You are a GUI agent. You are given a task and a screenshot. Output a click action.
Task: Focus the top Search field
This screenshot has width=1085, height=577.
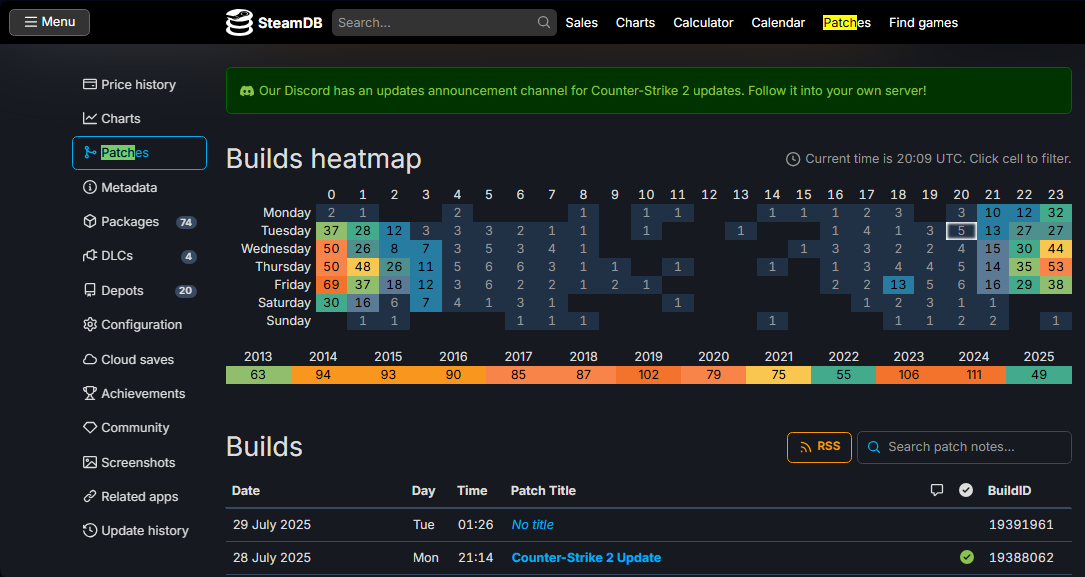coord(444,22)
